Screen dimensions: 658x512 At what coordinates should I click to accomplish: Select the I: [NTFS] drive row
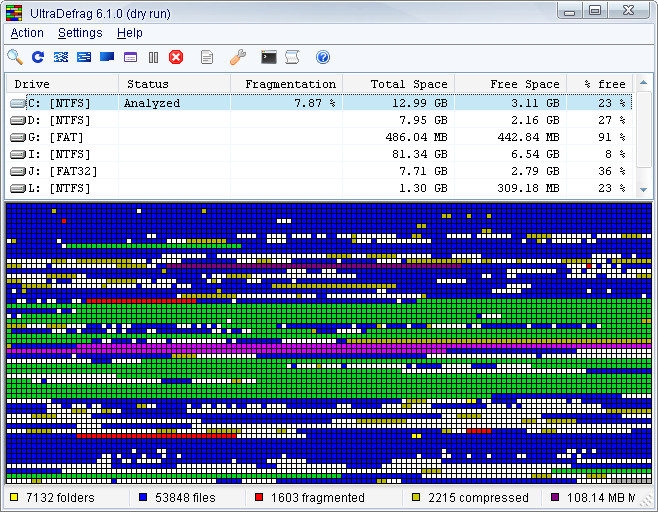pos(319,154)
